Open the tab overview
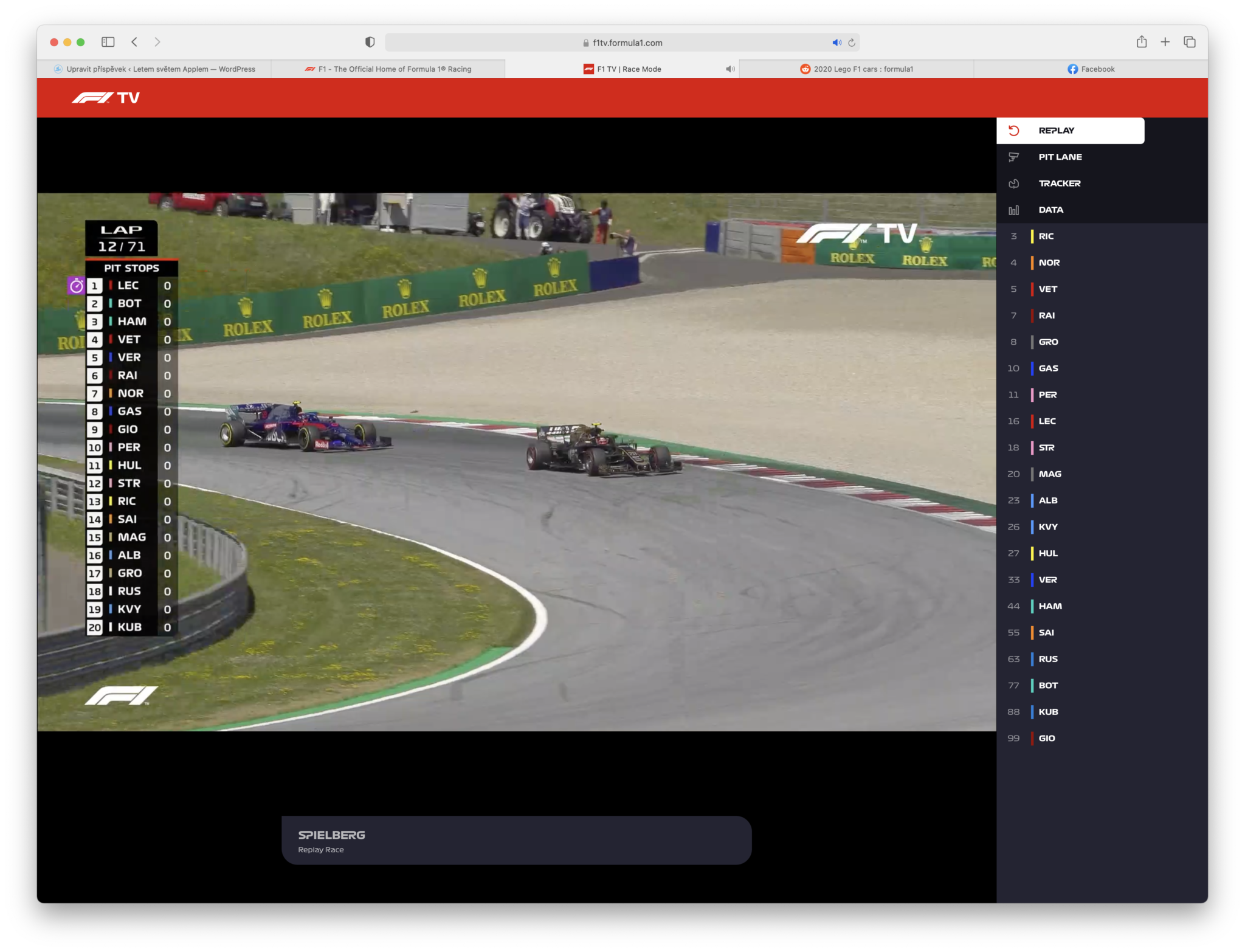The width and height of the screenshot is (1245, 952). click(1189, 42)
